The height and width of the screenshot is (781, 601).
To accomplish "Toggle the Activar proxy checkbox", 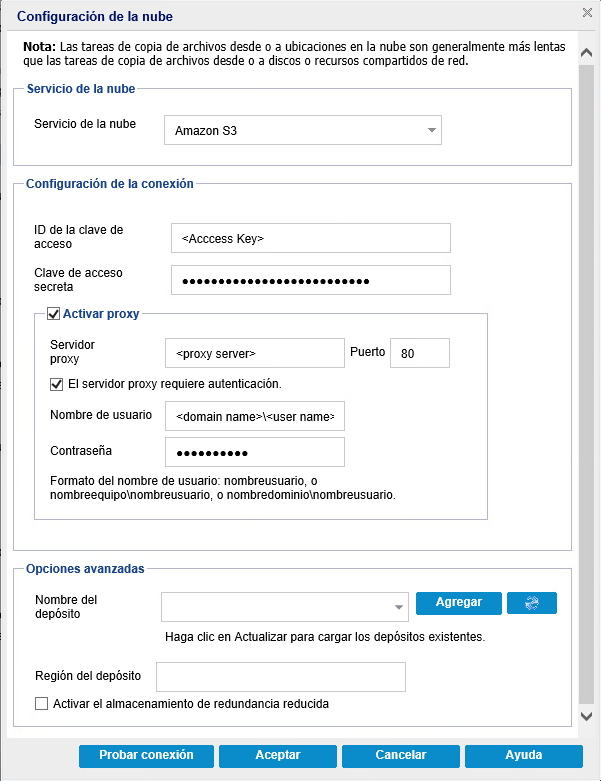I will pyautogui.click(x=53, y=314).
